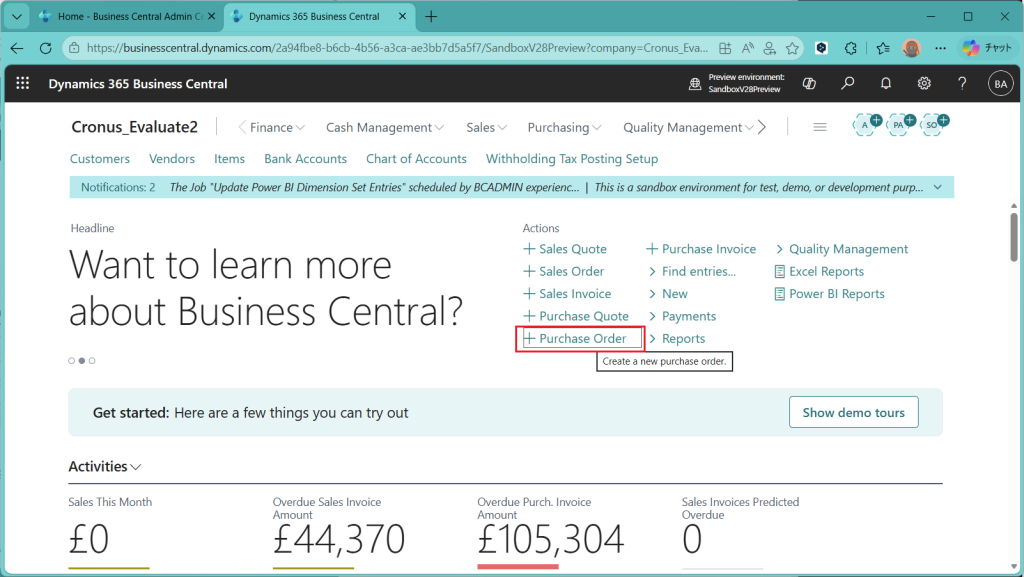
Task: Open the BA account avatar
Action: pyautogui.click(x=1000, y=84)
